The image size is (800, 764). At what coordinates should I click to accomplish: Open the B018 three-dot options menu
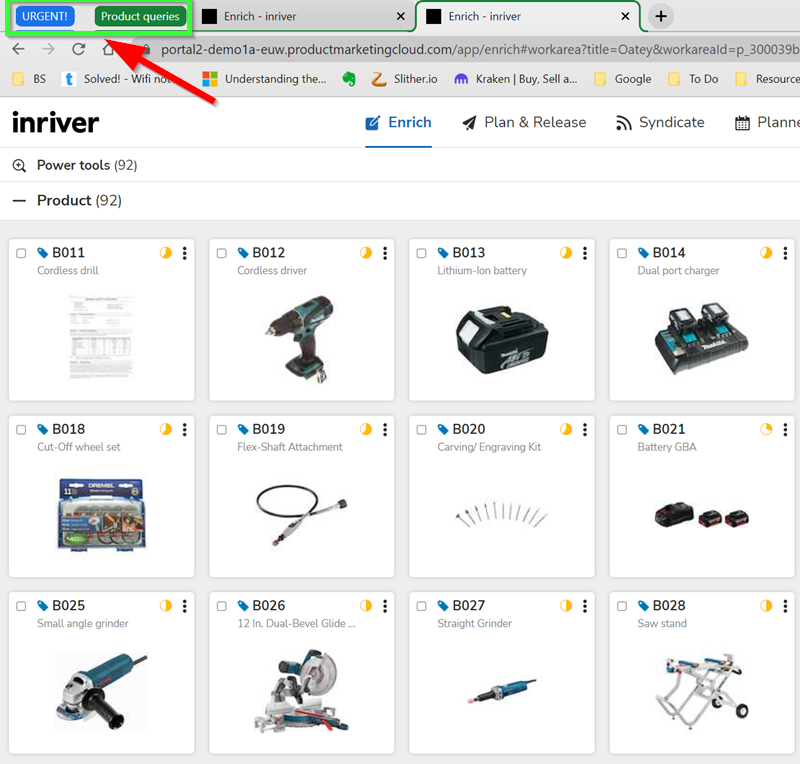(x=185, y=430)
